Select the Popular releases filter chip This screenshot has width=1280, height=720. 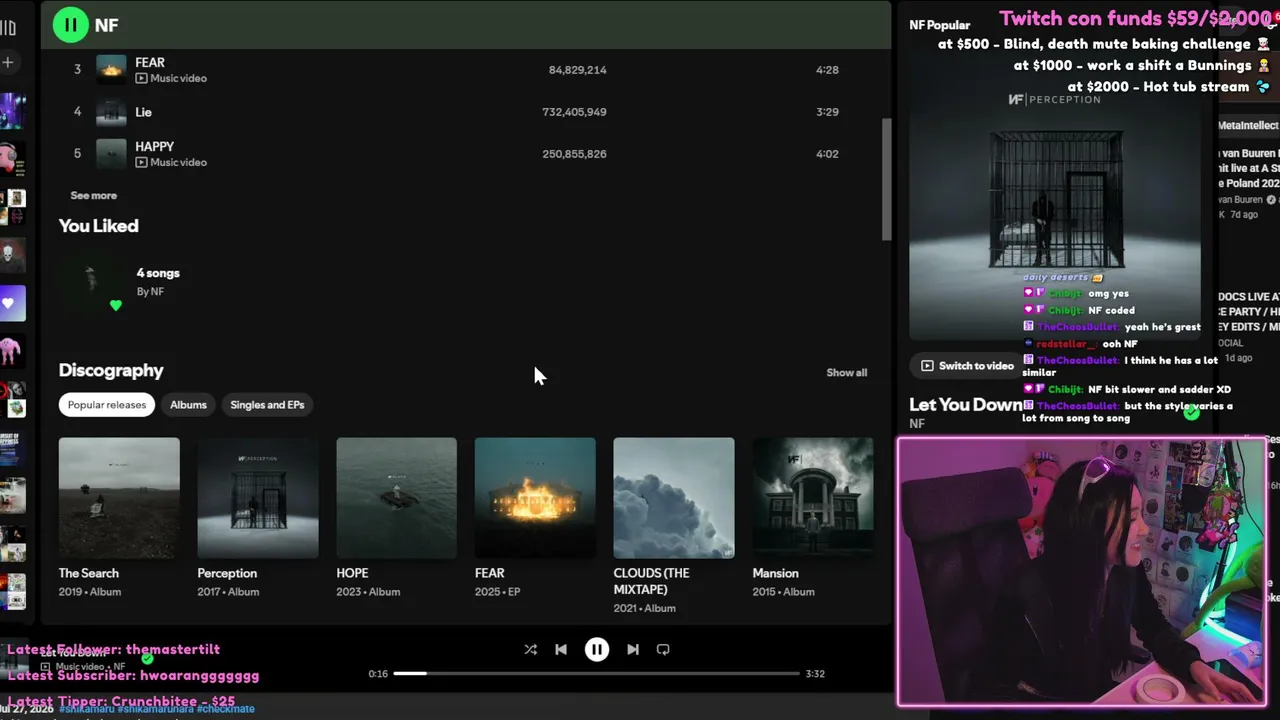tap(107, 405)
